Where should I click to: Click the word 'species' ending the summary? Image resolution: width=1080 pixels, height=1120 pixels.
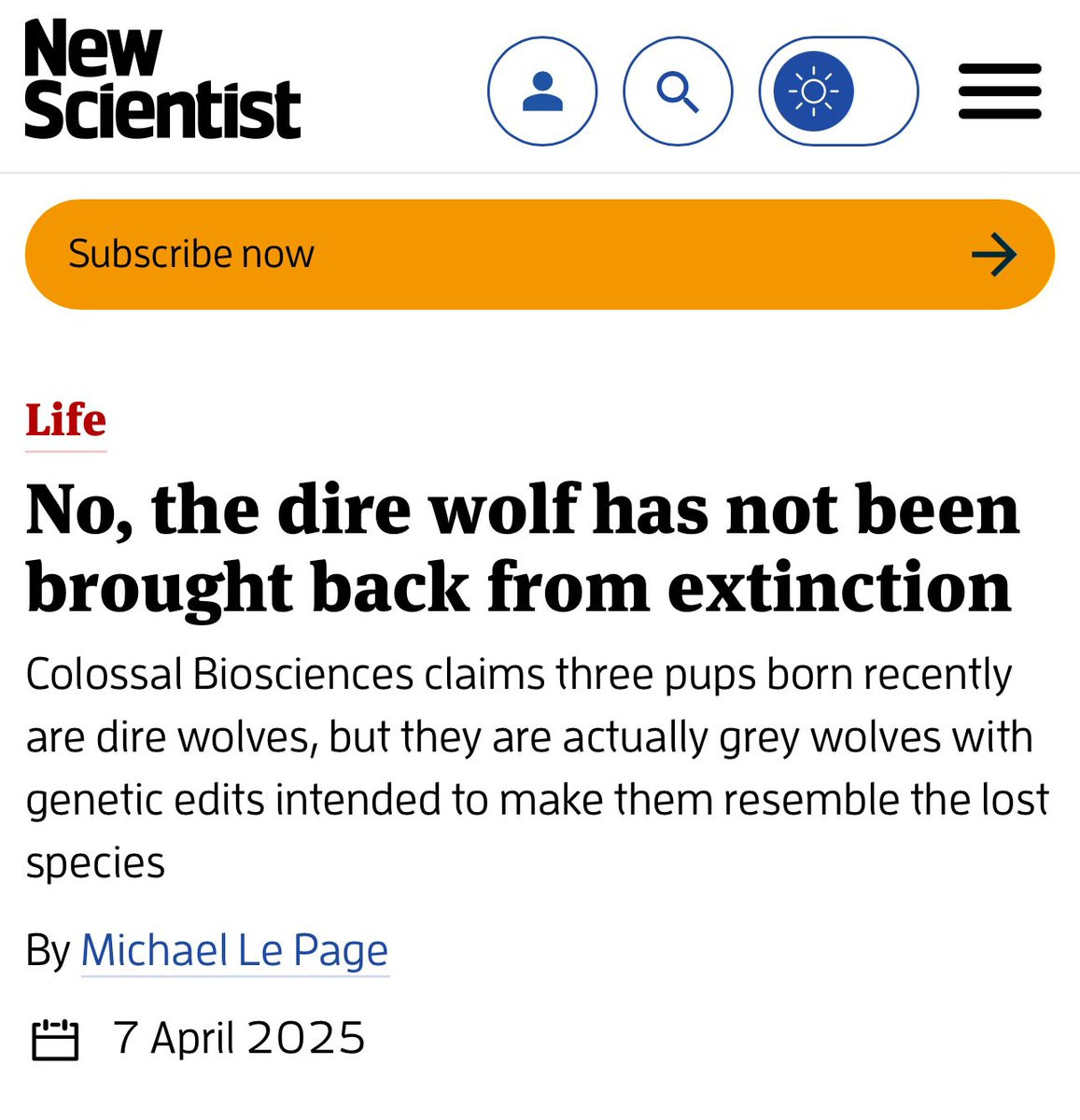point(95,864)
